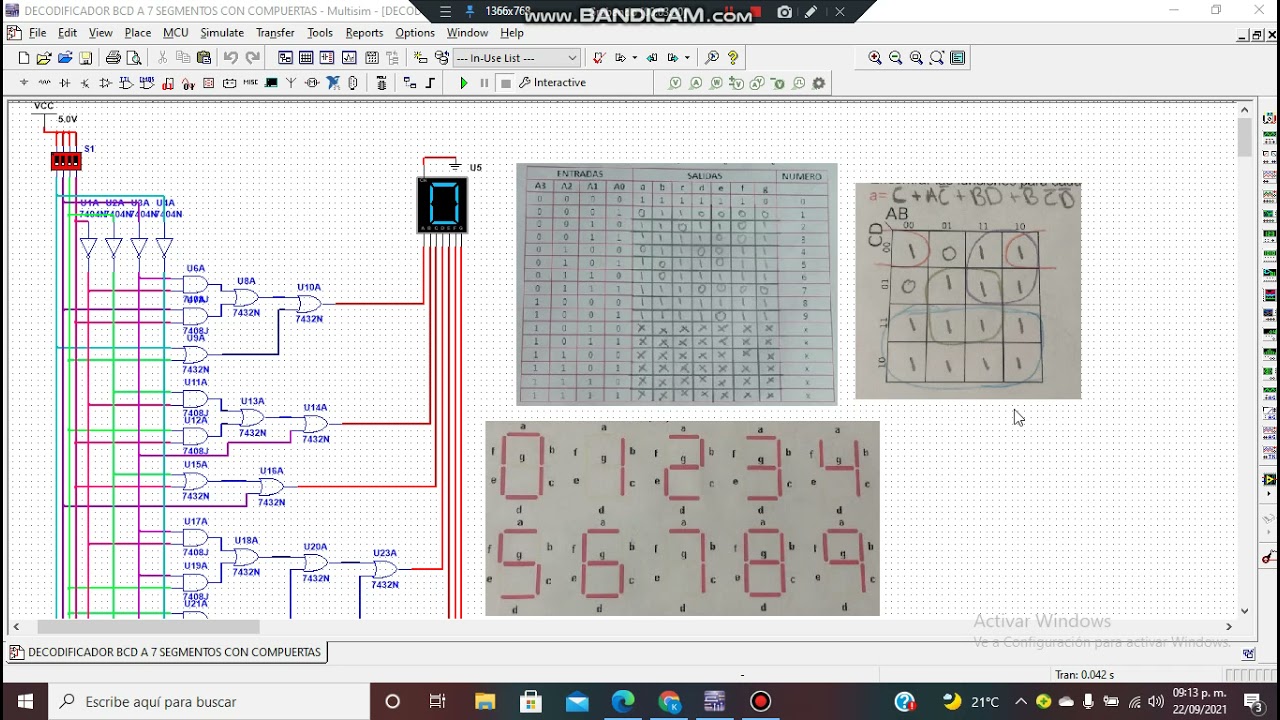Place a CMOS component
Image resolution: width=1280 pixels, height=720 pixels.
click(146, 83)
